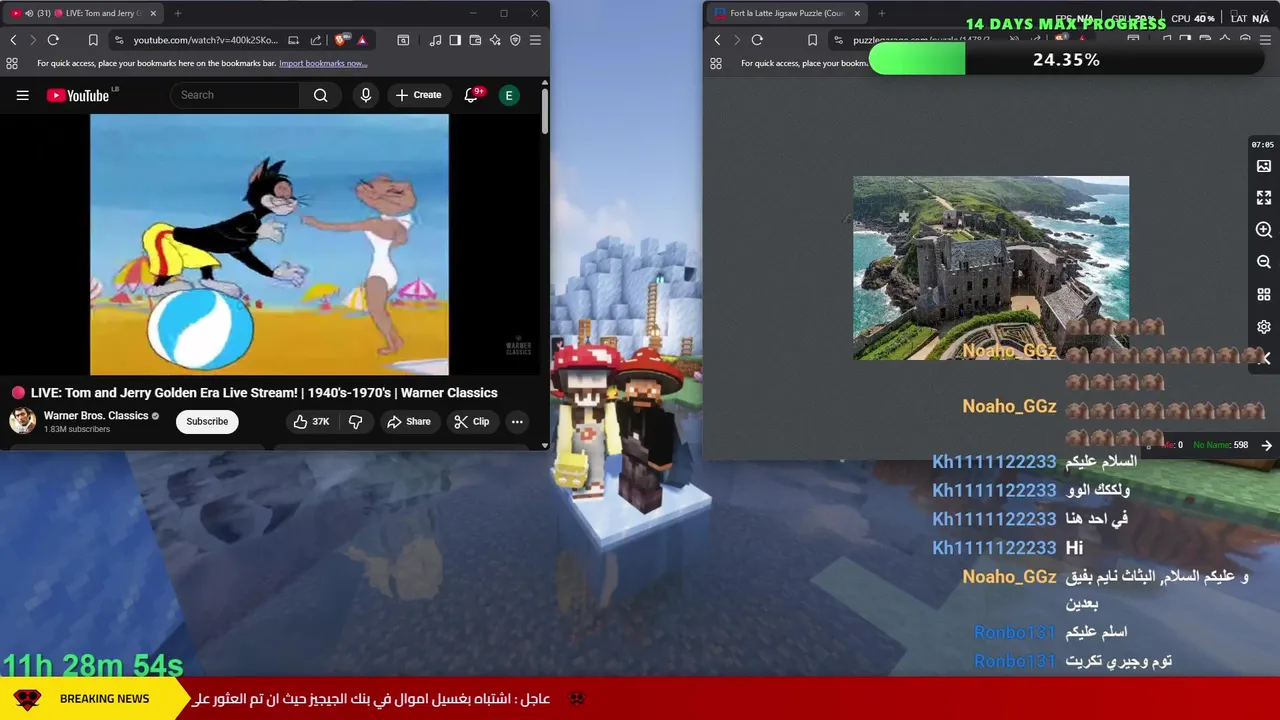
Task: Click the CPU 40% stat overlay
Action: pos(1193,18)
